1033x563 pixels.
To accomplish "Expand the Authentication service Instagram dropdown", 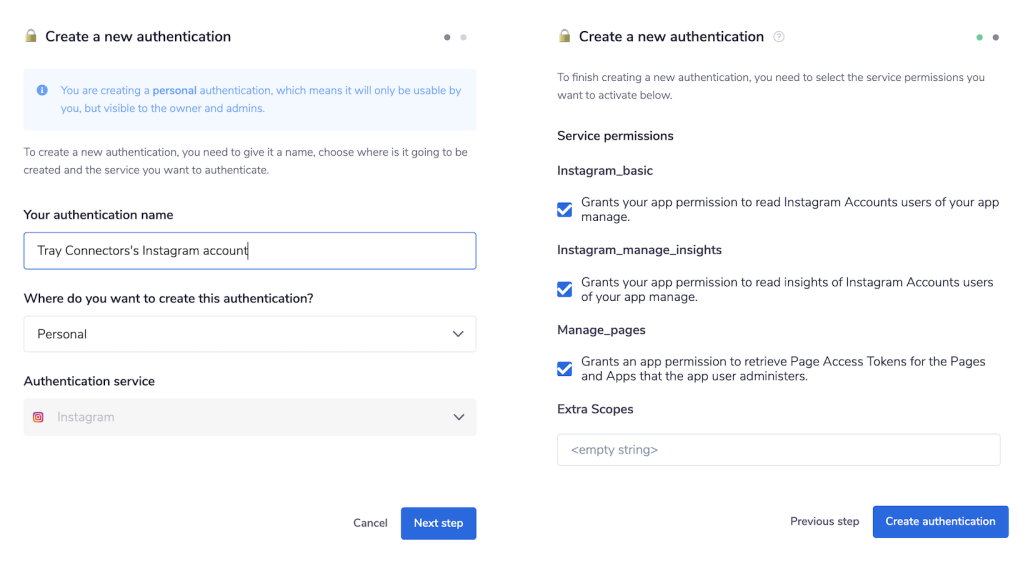I will (249, 417).
